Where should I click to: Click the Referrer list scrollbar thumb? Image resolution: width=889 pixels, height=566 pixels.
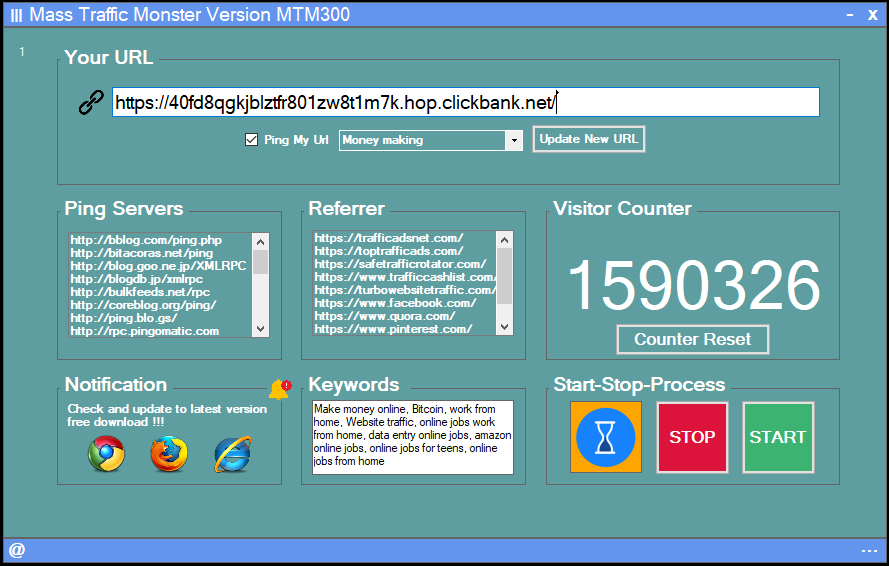coord(504,276)
